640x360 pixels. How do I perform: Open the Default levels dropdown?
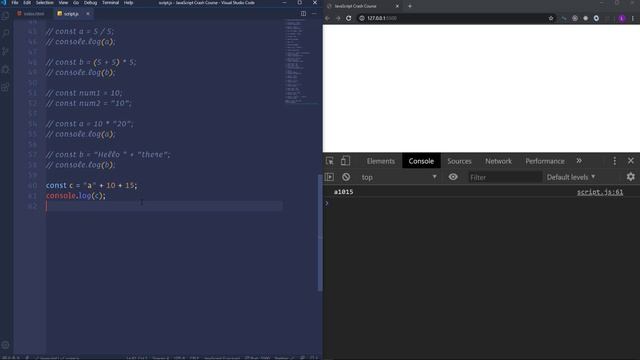pyautogui.click(x=571, y=177)
